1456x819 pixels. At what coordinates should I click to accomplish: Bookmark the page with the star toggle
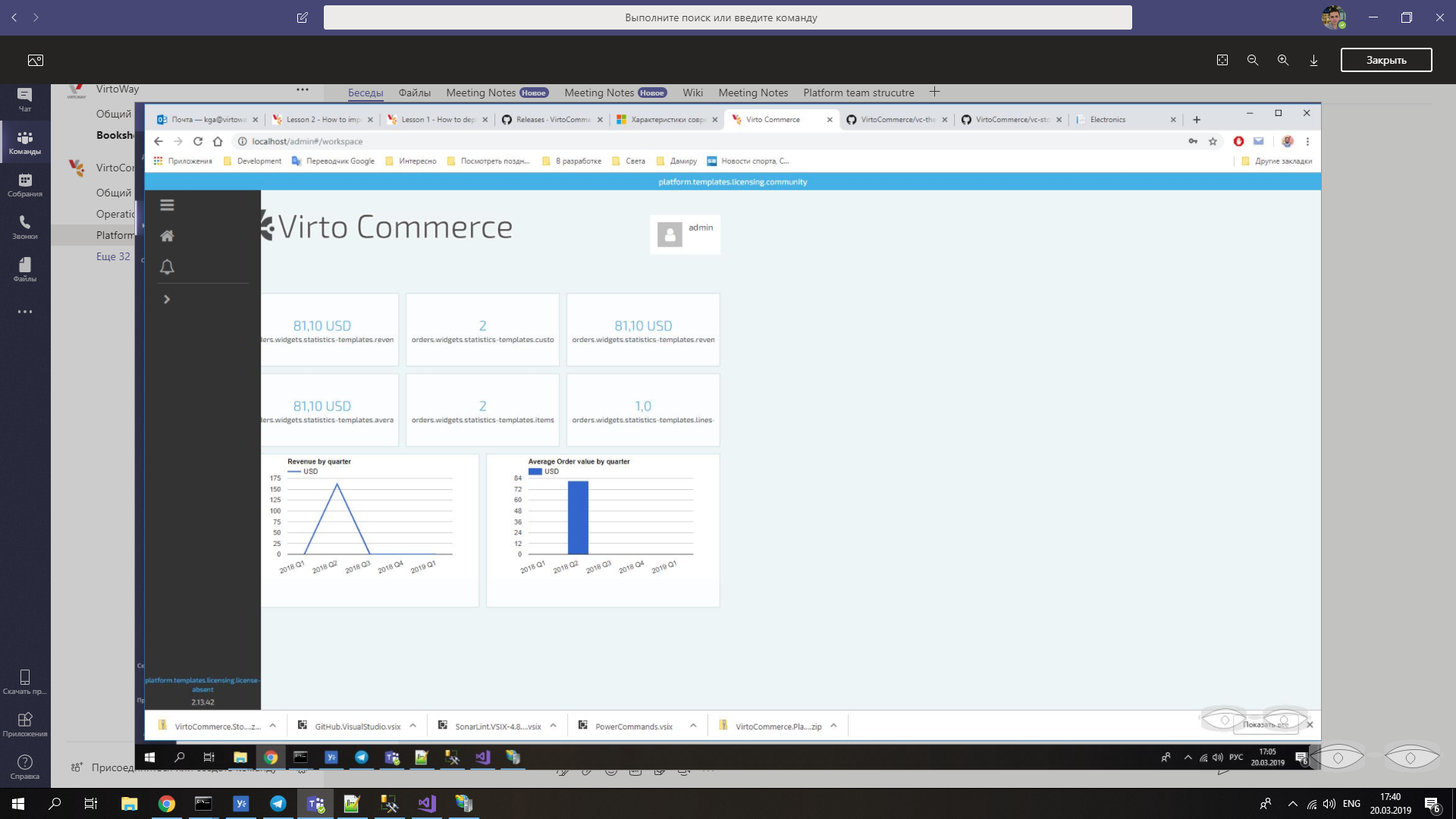[1213, 141]
